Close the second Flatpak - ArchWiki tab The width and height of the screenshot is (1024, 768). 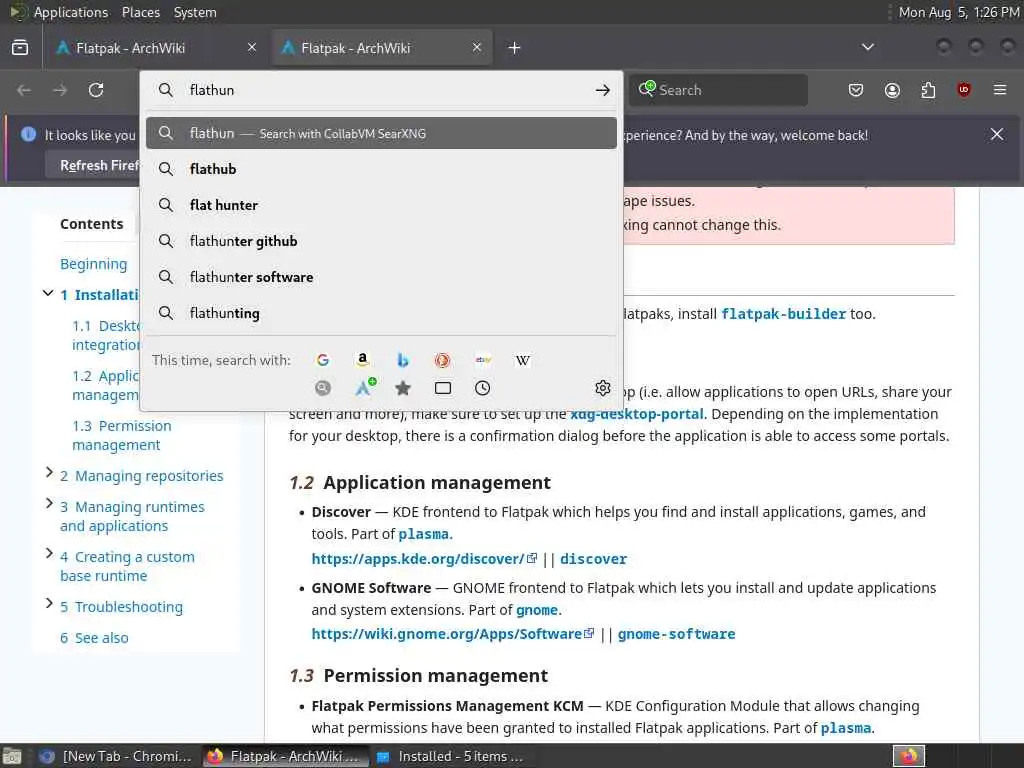pyautogui.click(x=477, y=47)
